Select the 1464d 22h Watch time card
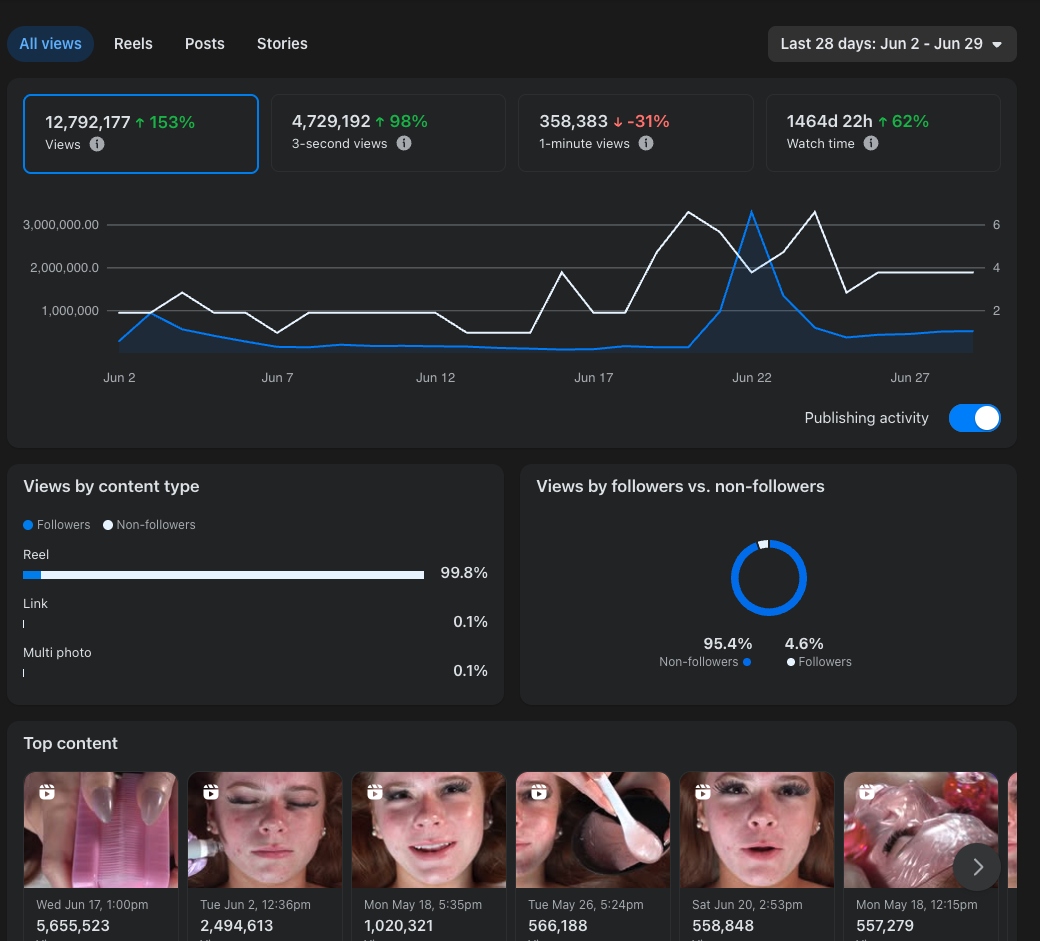 click(x=883, y=133)
